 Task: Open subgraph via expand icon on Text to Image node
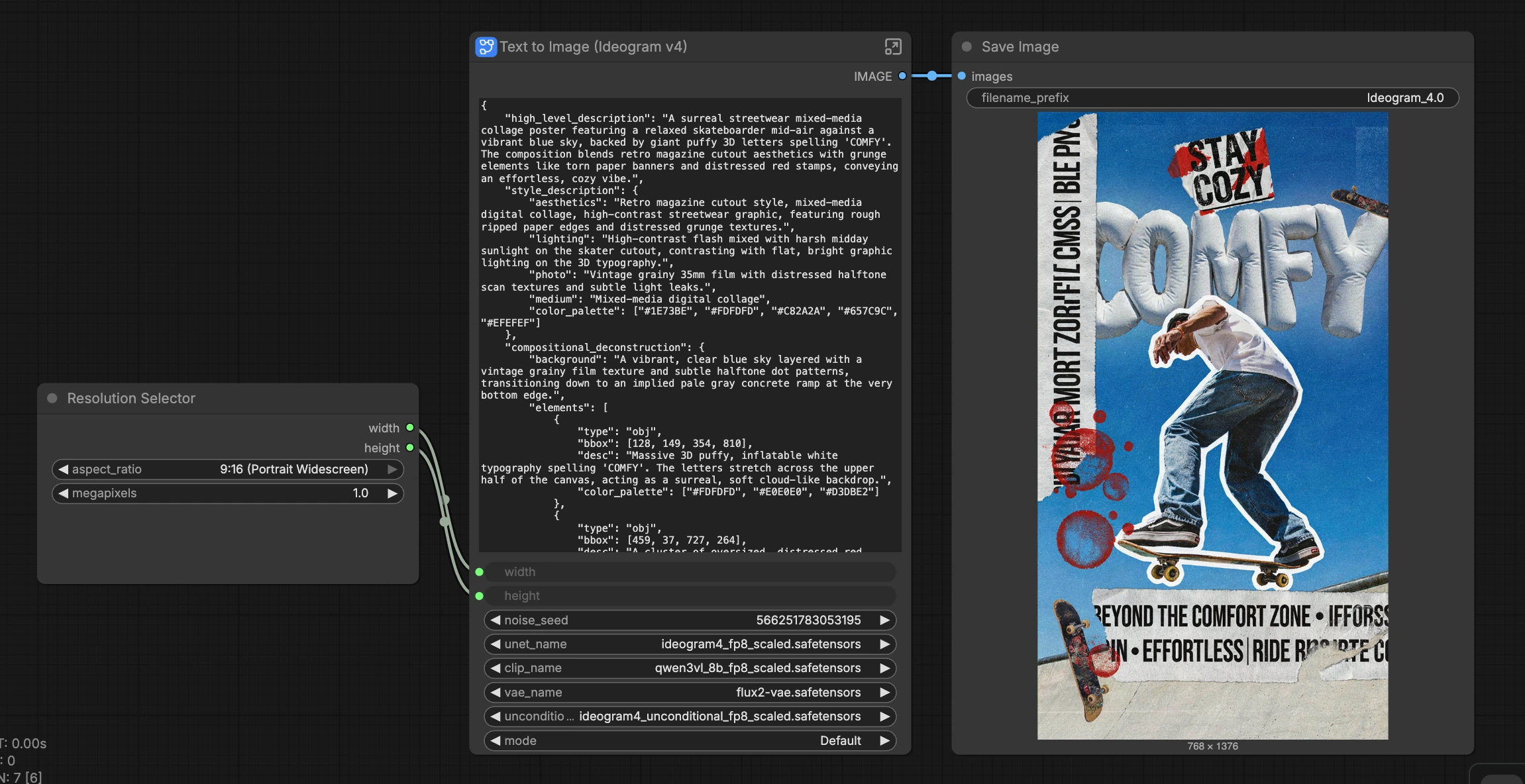click(892, 47)
